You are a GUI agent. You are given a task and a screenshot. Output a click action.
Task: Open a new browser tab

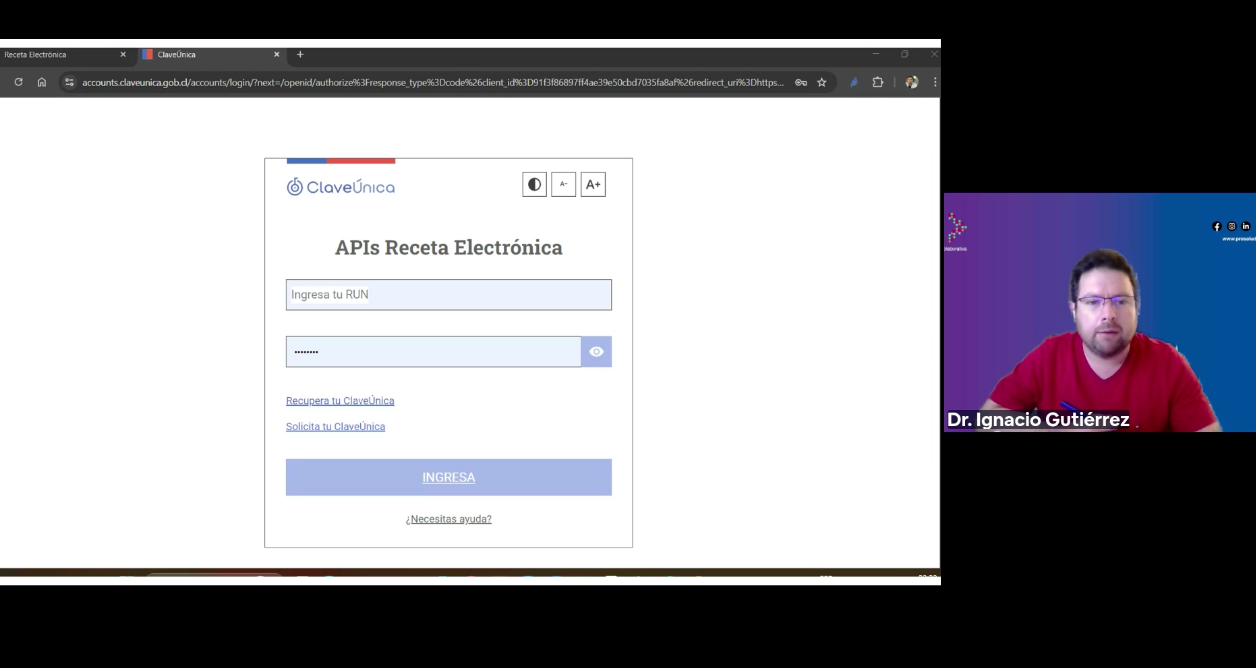[300, 54]
